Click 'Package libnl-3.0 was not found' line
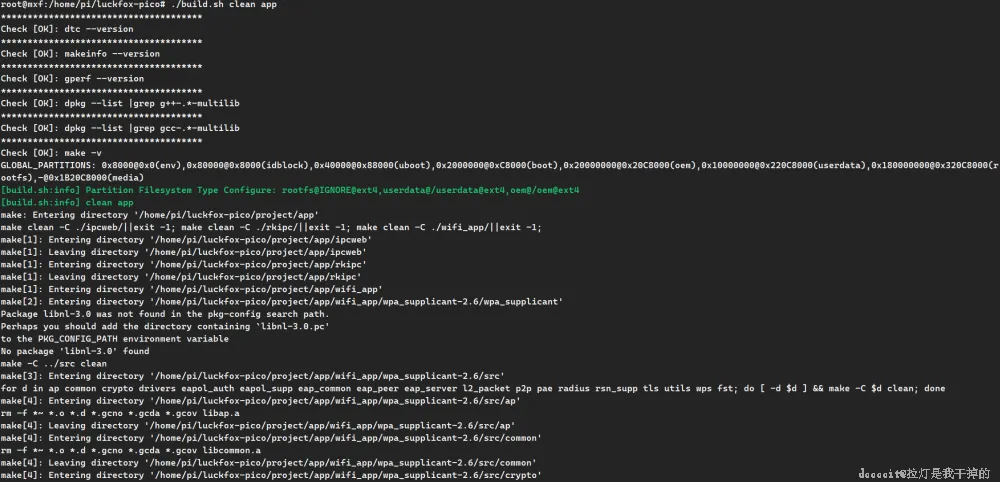Image resolution: width=1000 pixels, height=482 pixels. pyautogui.click(x=165, y=314)
